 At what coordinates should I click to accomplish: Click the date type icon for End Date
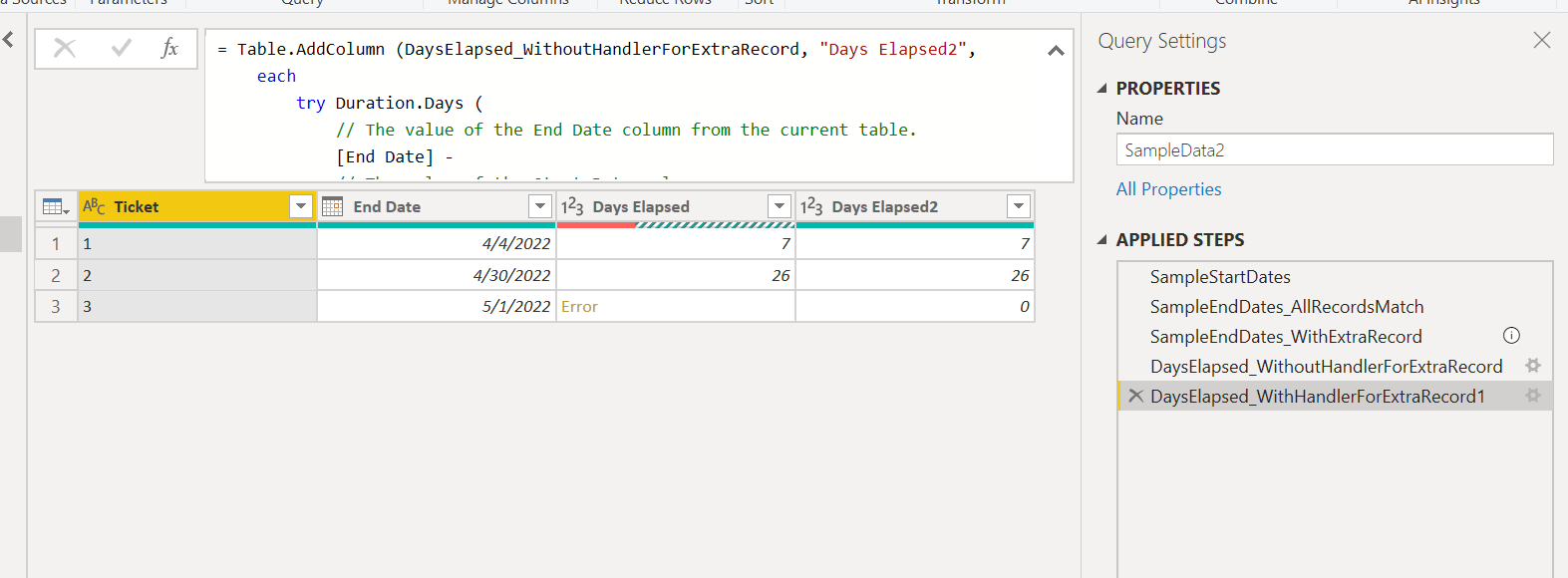tap(333, 206)
